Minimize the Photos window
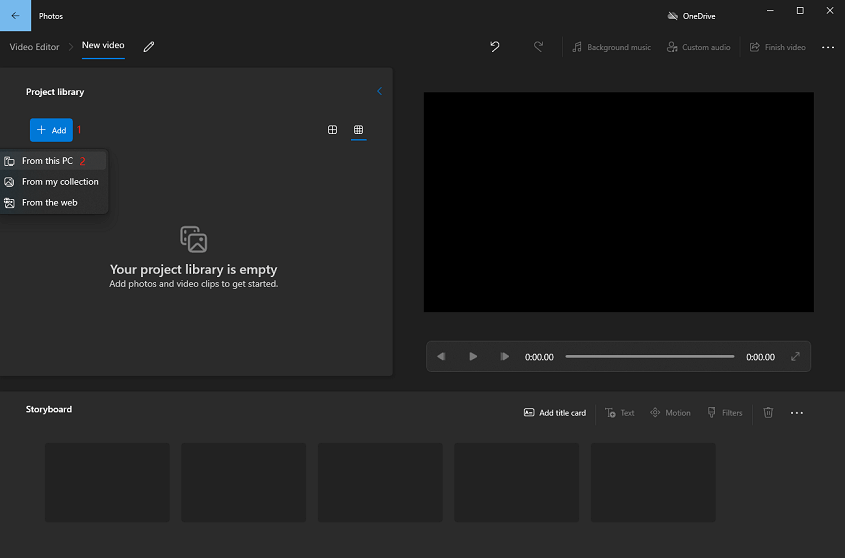 [770, 11]
